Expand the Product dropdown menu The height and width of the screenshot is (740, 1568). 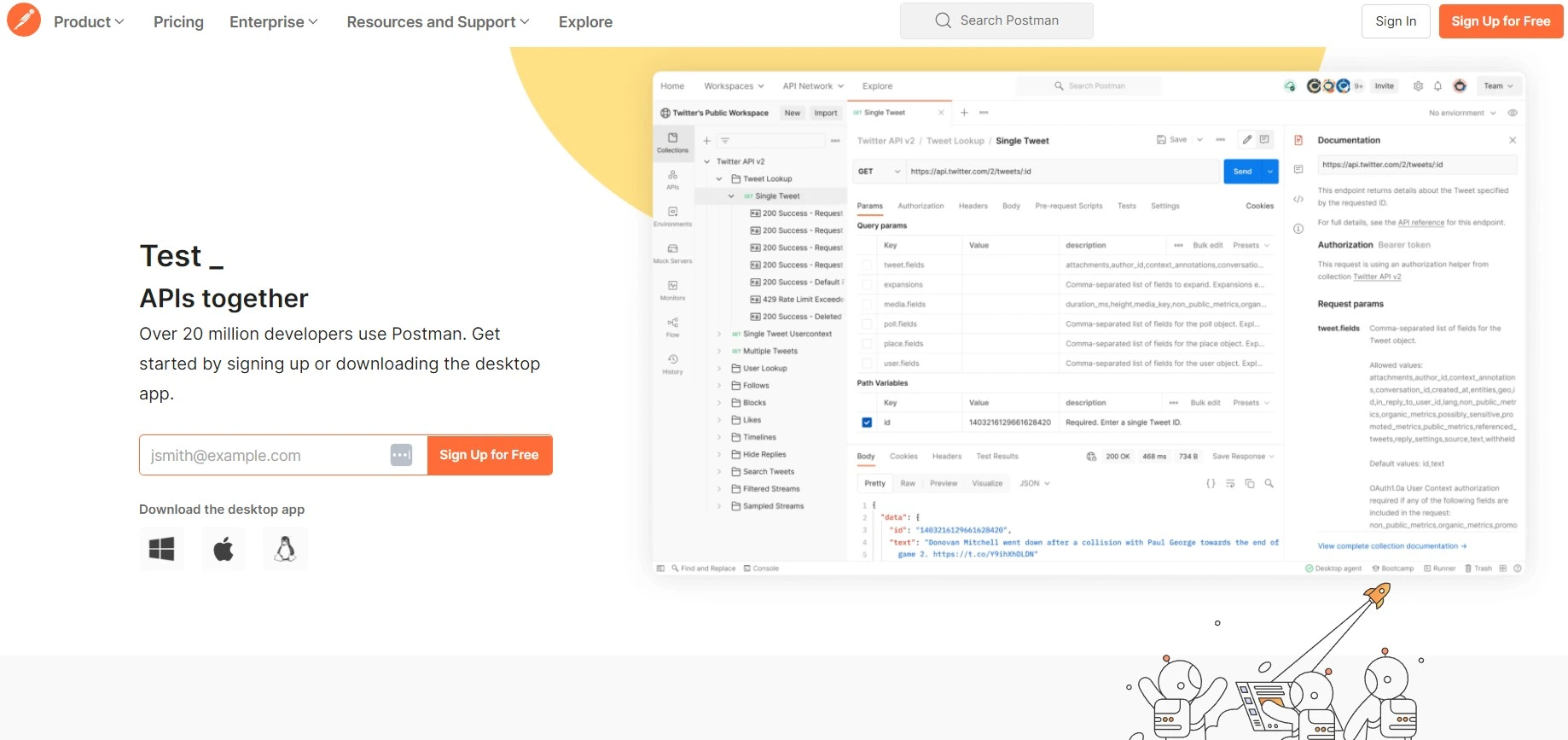(x=89, y=22)
